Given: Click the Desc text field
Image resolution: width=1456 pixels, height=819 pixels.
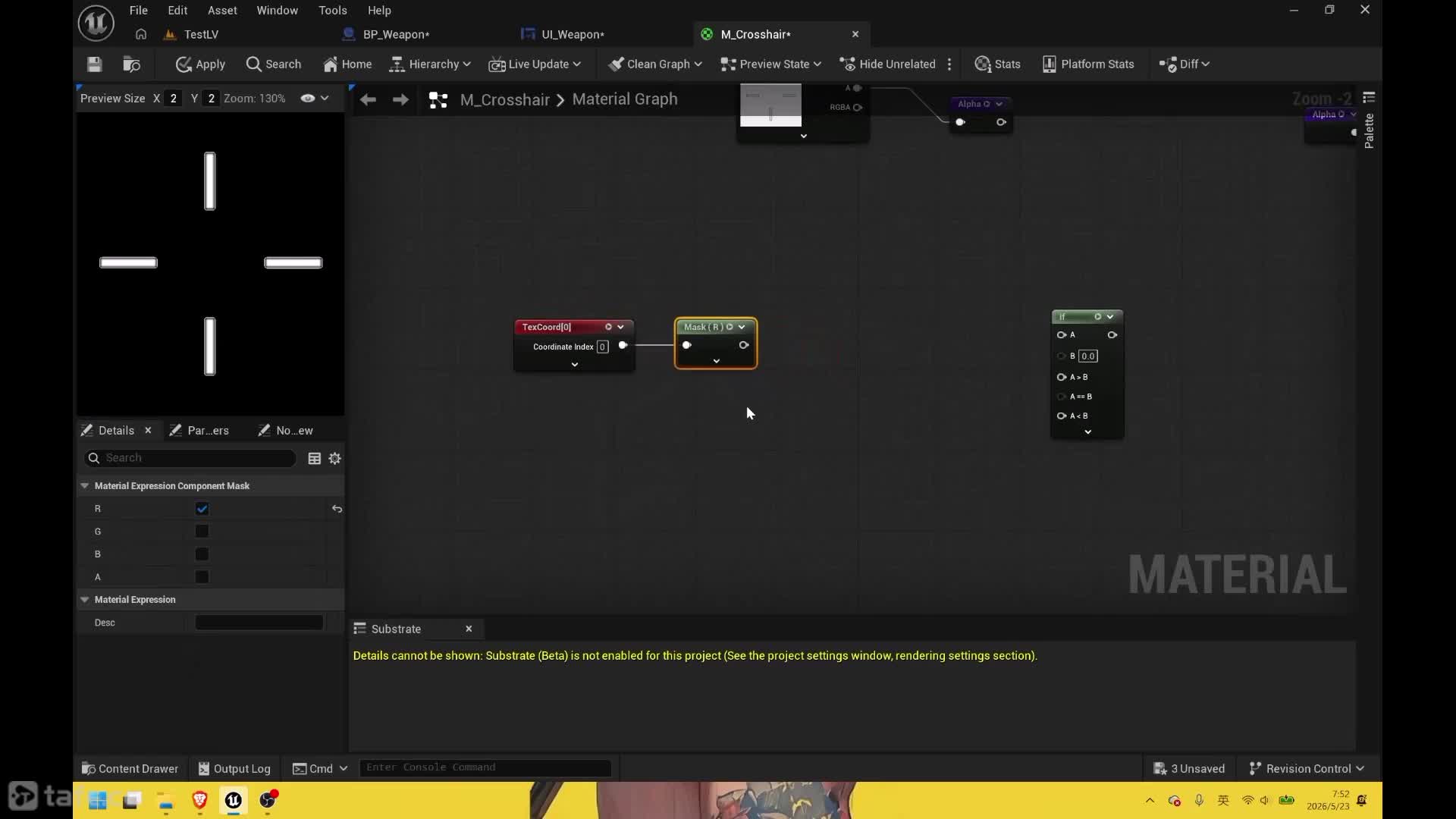Looking at the screenshot, I should click(259, 623).
